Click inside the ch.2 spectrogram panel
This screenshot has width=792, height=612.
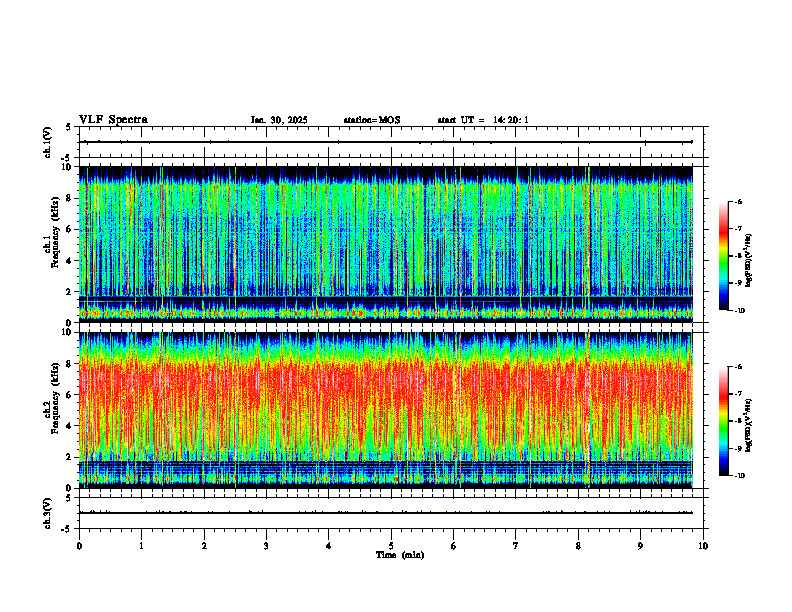(386, 410)
